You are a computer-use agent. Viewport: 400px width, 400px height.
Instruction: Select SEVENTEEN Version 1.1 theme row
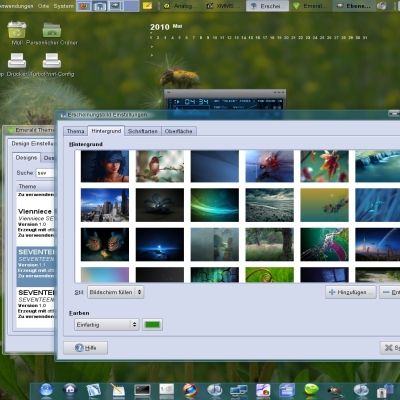[x=36, y=266]
